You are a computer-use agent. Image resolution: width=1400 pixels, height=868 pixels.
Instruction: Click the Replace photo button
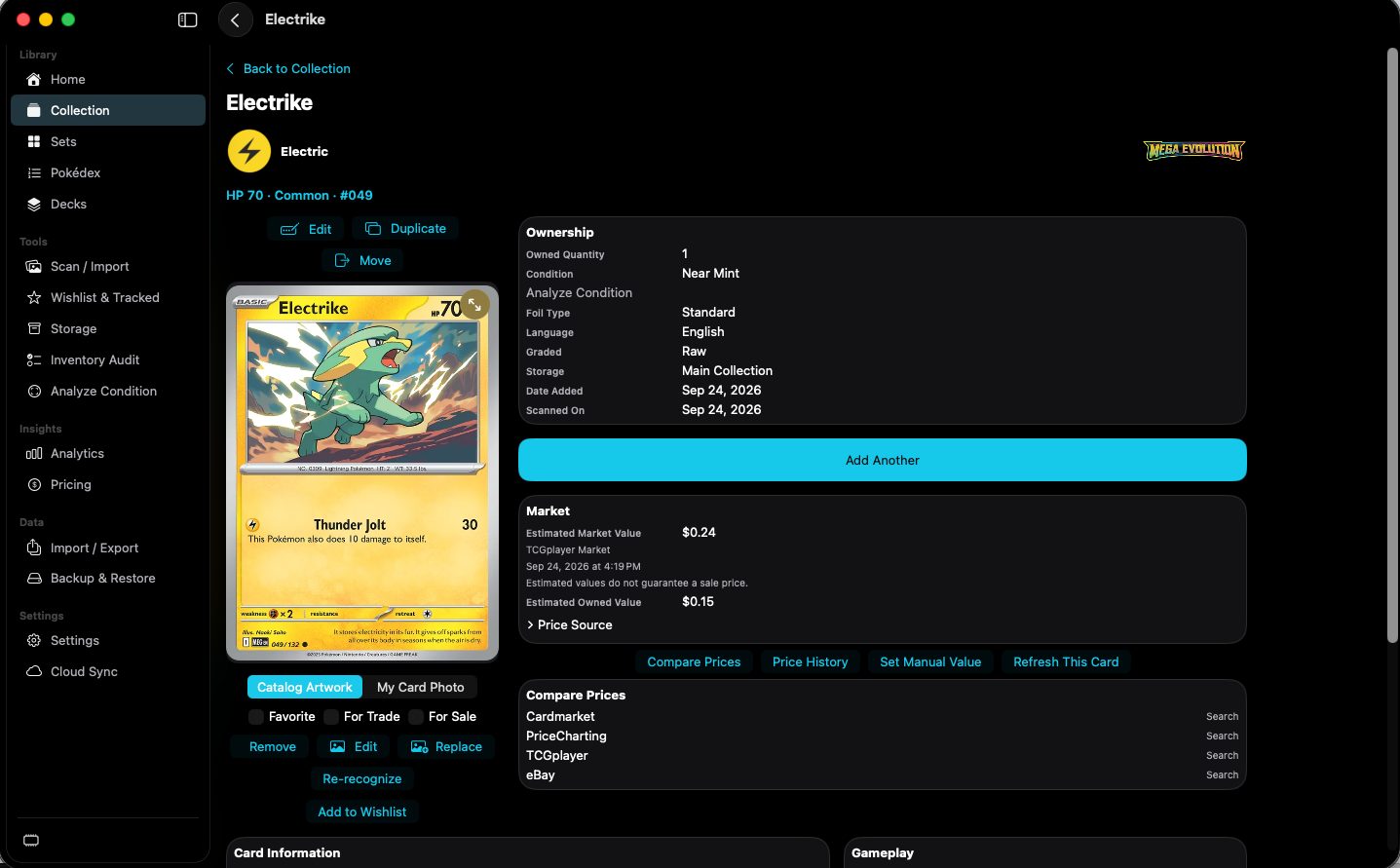click(x=446, y=746)
